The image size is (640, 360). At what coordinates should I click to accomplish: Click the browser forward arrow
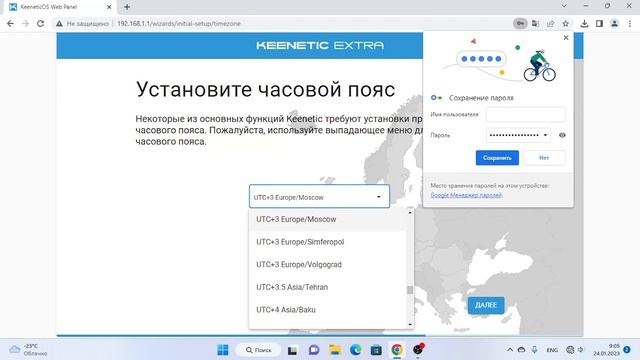[25, 24]
